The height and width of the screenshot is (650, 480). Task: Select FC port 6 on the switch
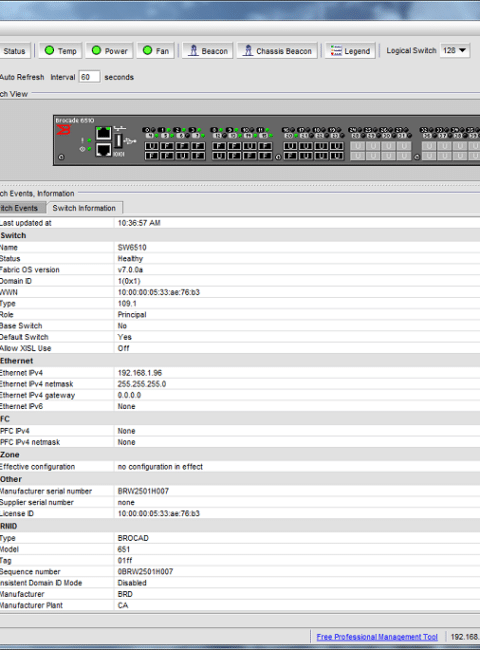pyautogui.click(x=182, y=156)
